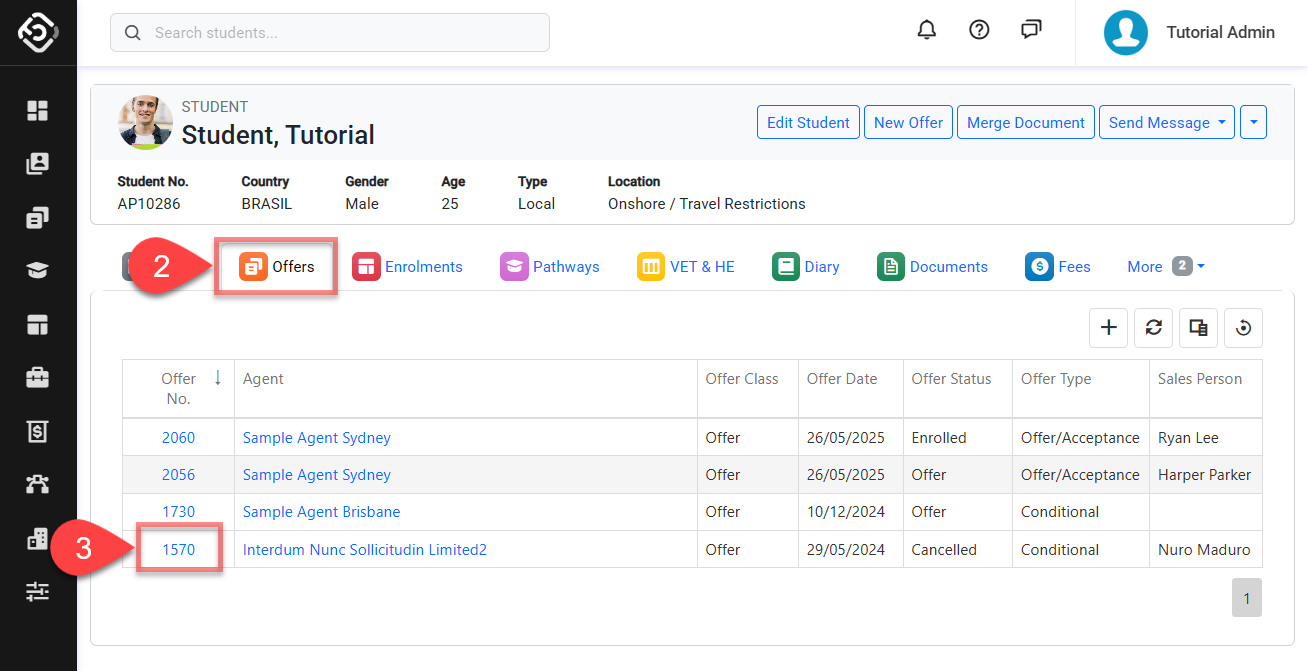Open the chat messages icon
The height and width of the screenshot is (671, 1308).
point(1031,30)
